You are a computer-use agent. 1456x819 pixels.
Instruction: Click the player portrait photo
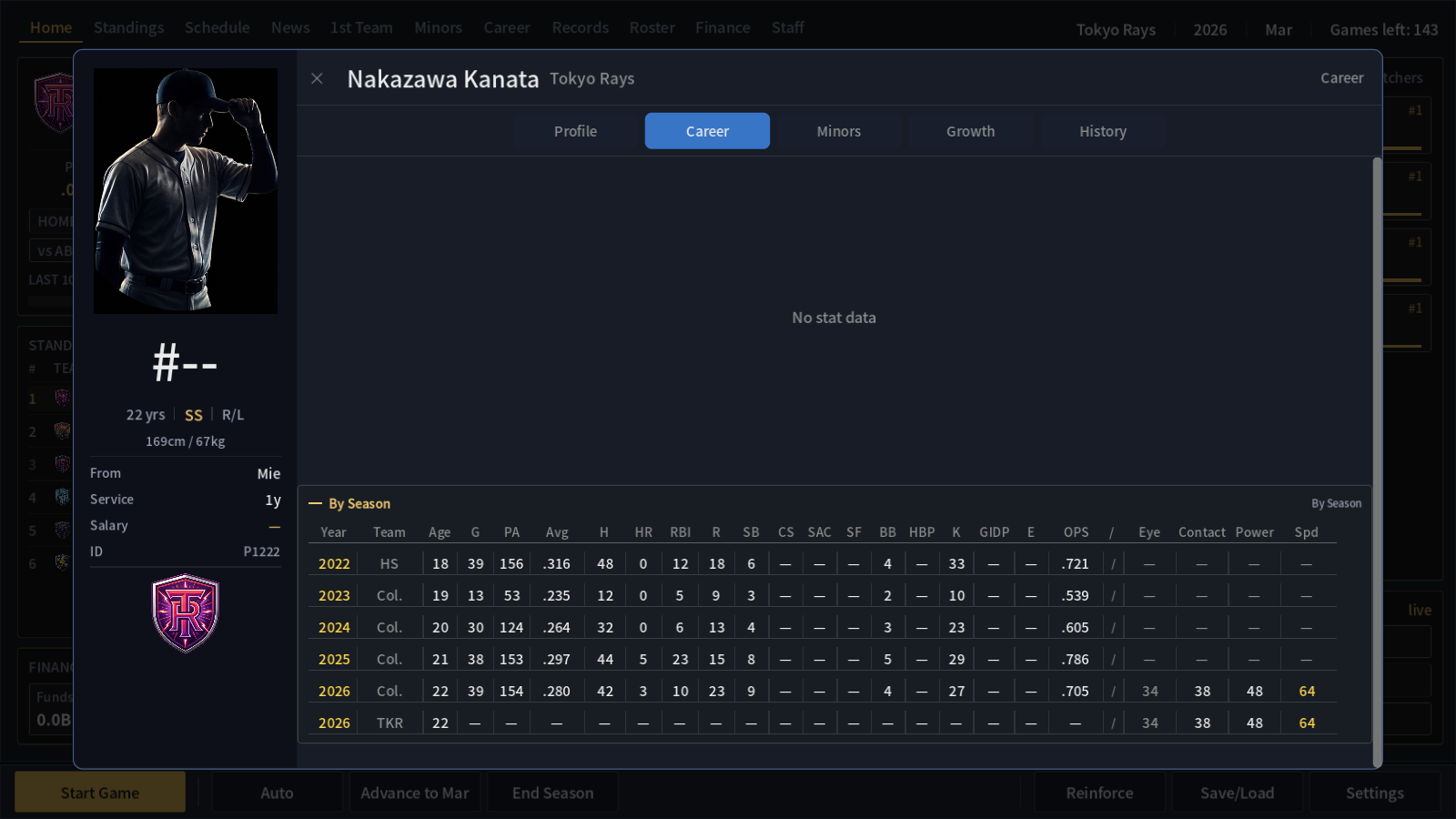tap(186, 191)
